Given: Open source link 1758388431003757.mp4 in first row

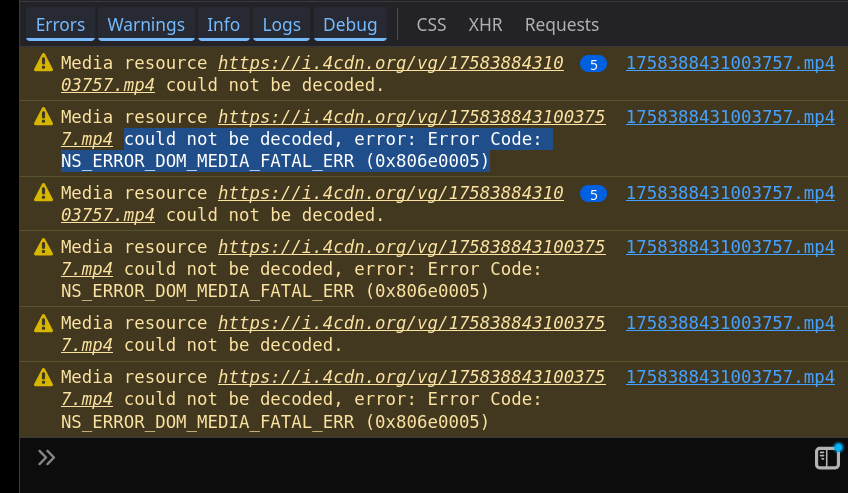Looking at the screenshot, I should 730,63.
